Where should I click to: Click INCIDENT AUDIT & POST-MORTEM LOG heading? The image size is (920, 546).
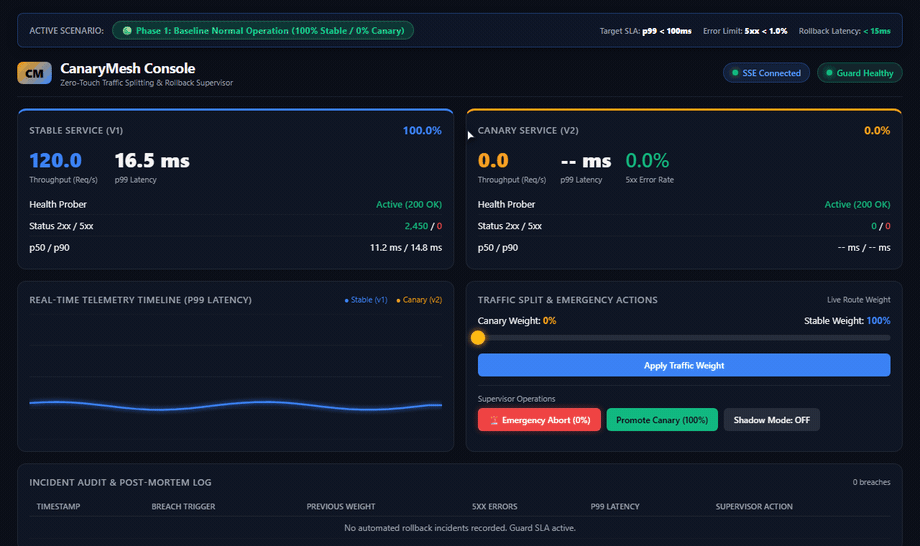pyautogui.click(x=120, y=482)
